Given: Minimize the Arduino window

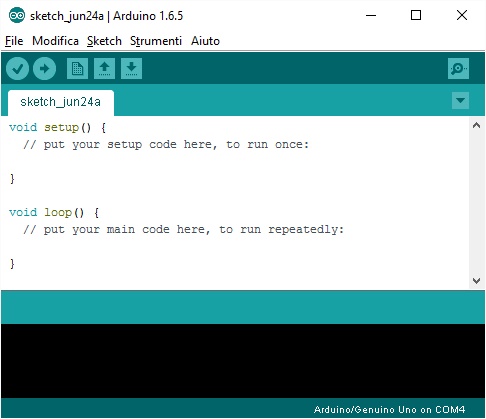Looking at the screenshot, I should point(371,15).
